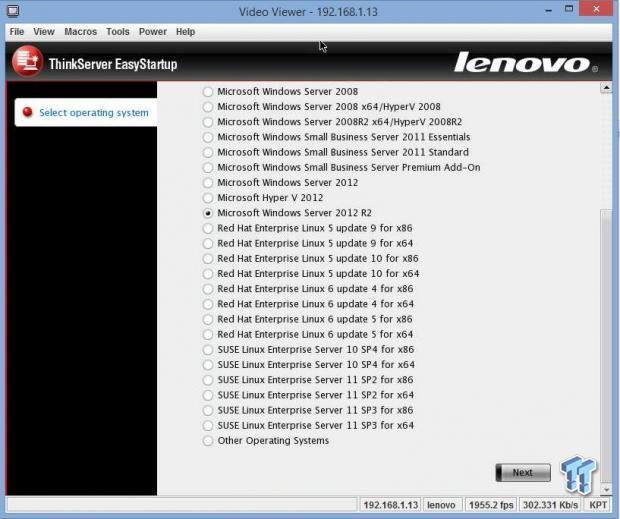Select Microsoft Windows Server 2008 radio button
This screenshot has height=519, width=620.
tap(208, 92)
